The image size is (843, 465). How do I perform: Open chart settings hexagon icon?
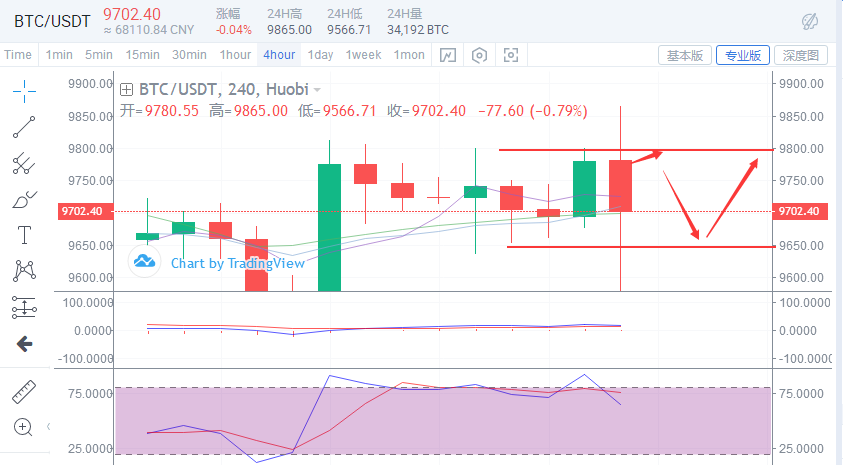tap(480, 55)
